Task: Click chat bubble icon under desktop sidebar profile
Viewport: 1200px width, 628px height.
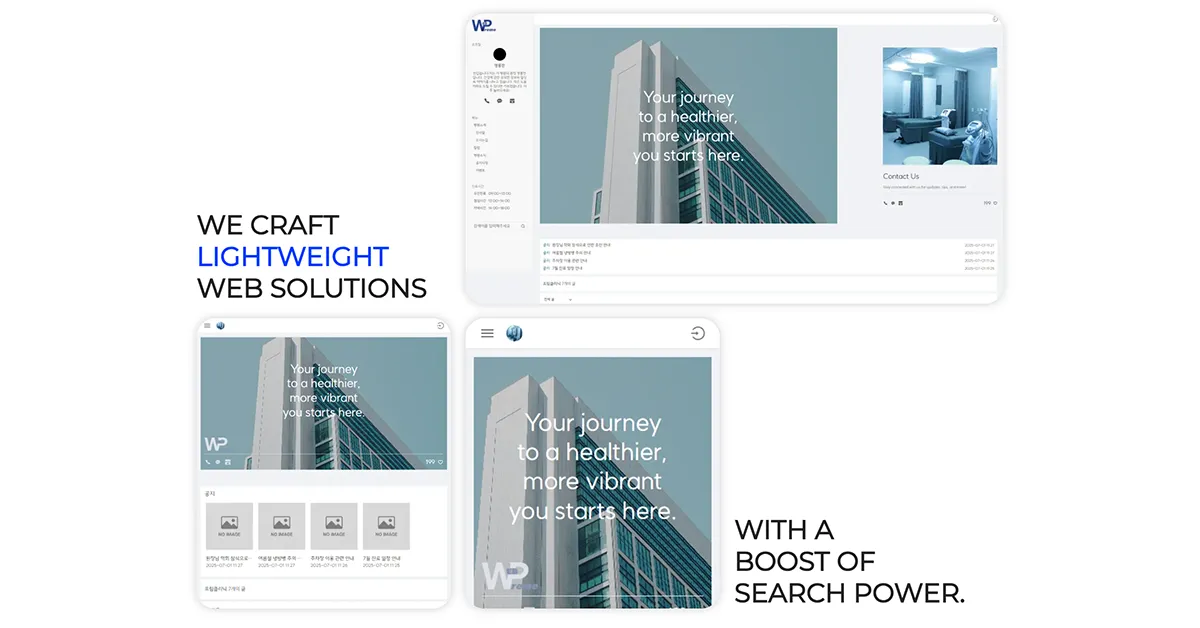Action: [x=499, y=101]
